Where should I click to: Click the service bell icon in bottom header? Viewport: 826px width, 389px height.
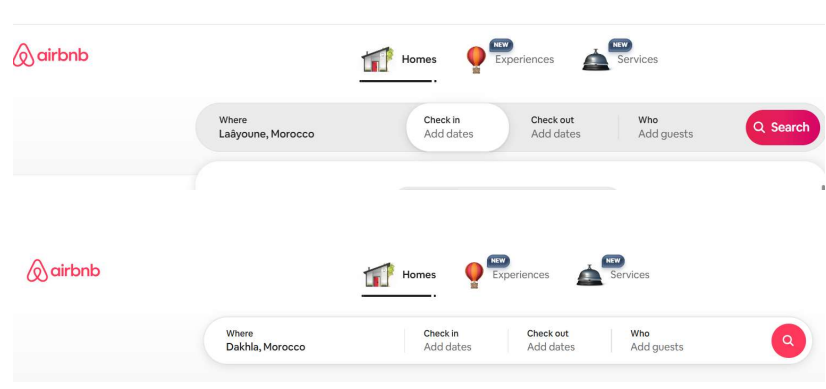(x=589, y=275)
